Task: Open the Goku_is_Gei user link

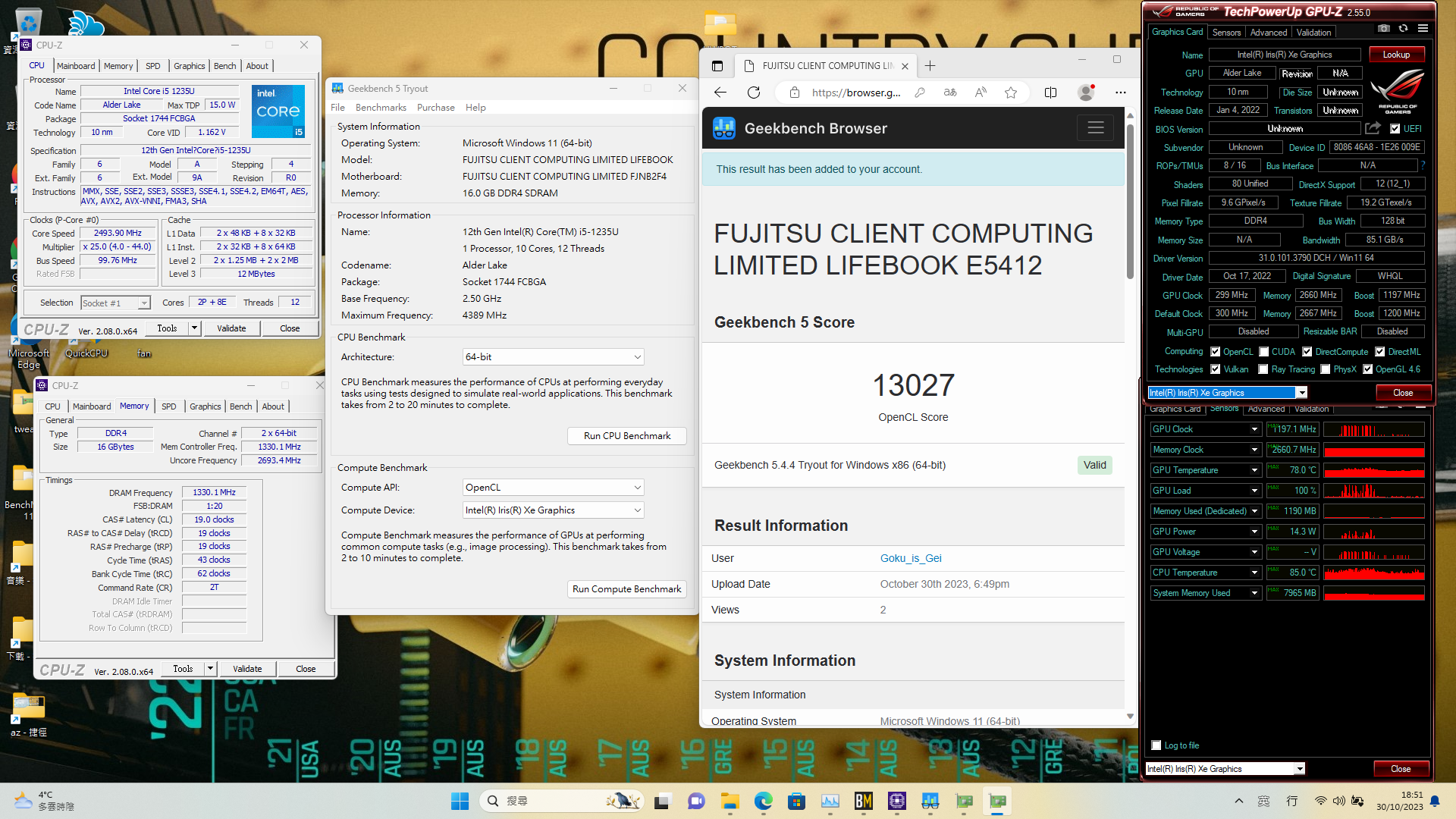Action: coord(911,558)
